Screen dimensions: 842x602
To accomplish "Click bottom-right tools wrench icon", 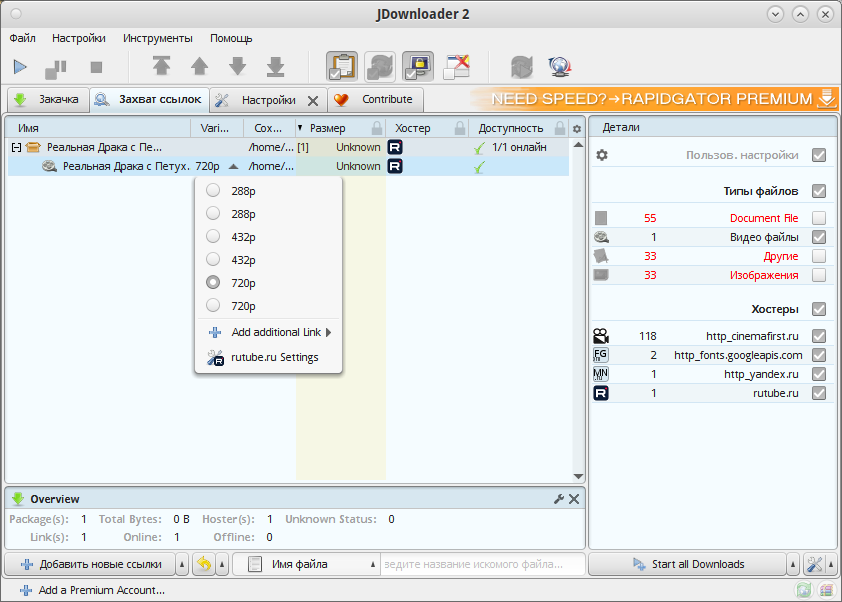I will 815,564.
